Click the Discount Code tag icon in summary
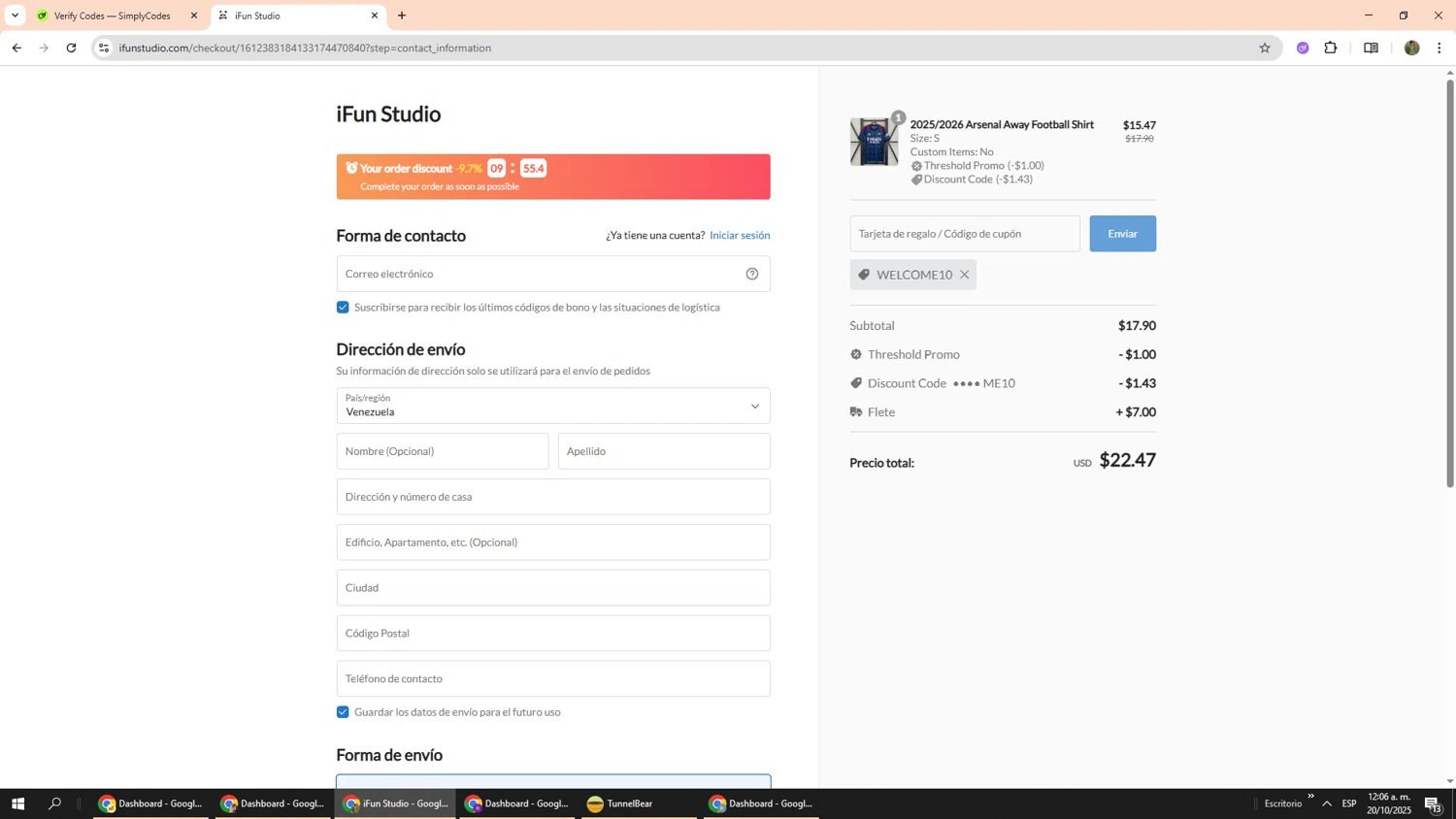This screenshot has height=819, width=1456. coord(856,383)
